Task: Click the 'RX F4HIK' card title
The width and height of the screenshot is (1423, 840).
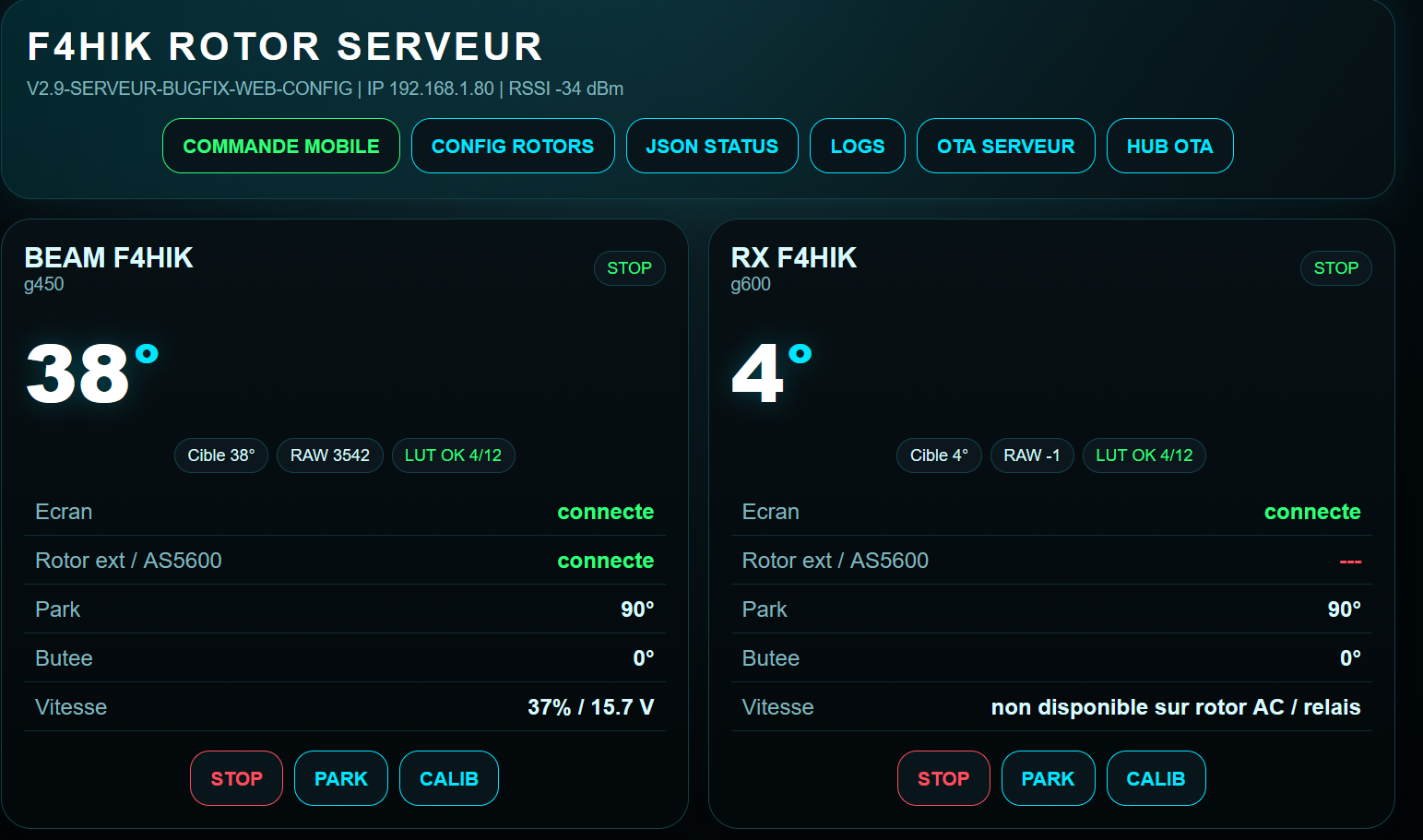Action: click(x=794, y=257)
